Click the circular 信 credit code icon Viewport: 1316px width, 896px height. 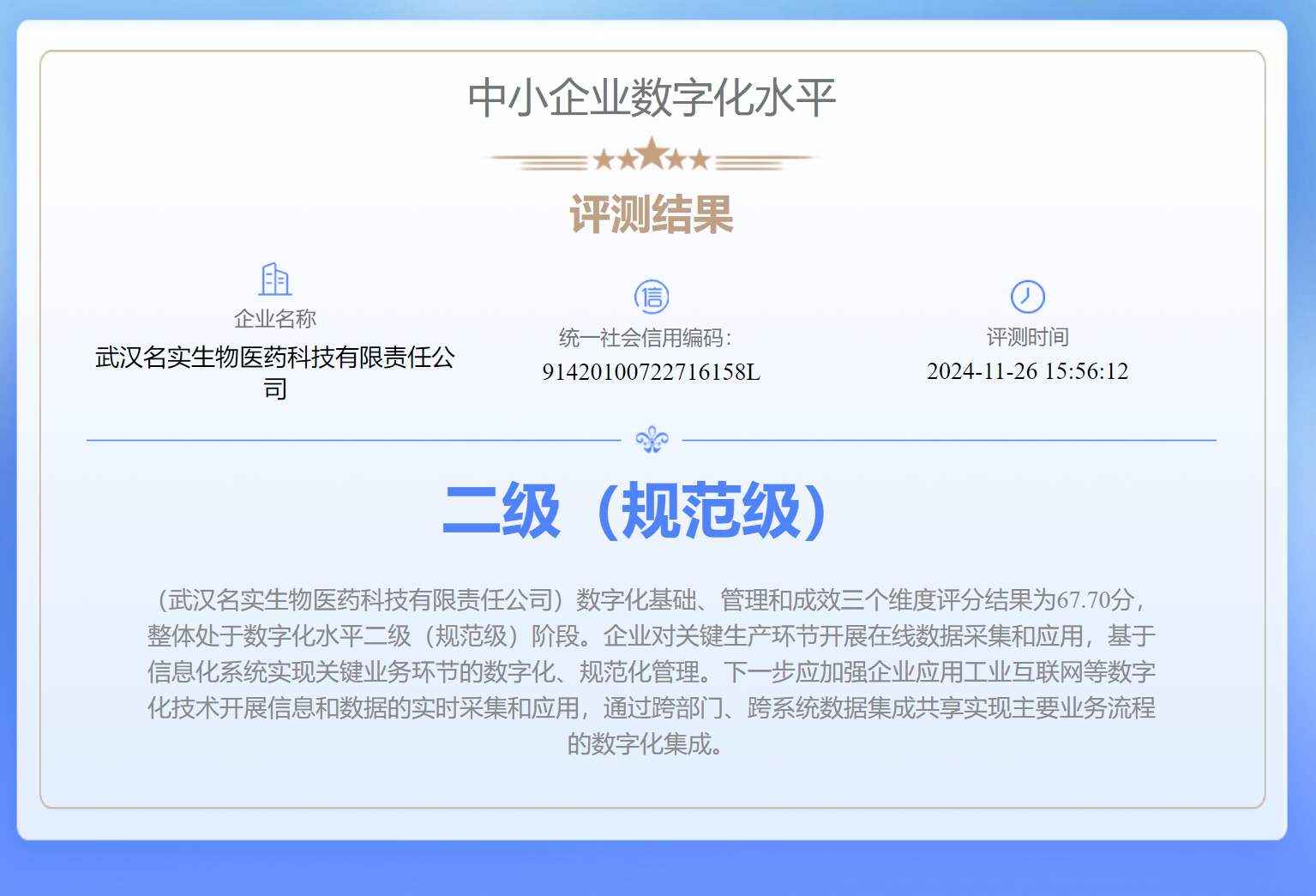tap(652, 297)
